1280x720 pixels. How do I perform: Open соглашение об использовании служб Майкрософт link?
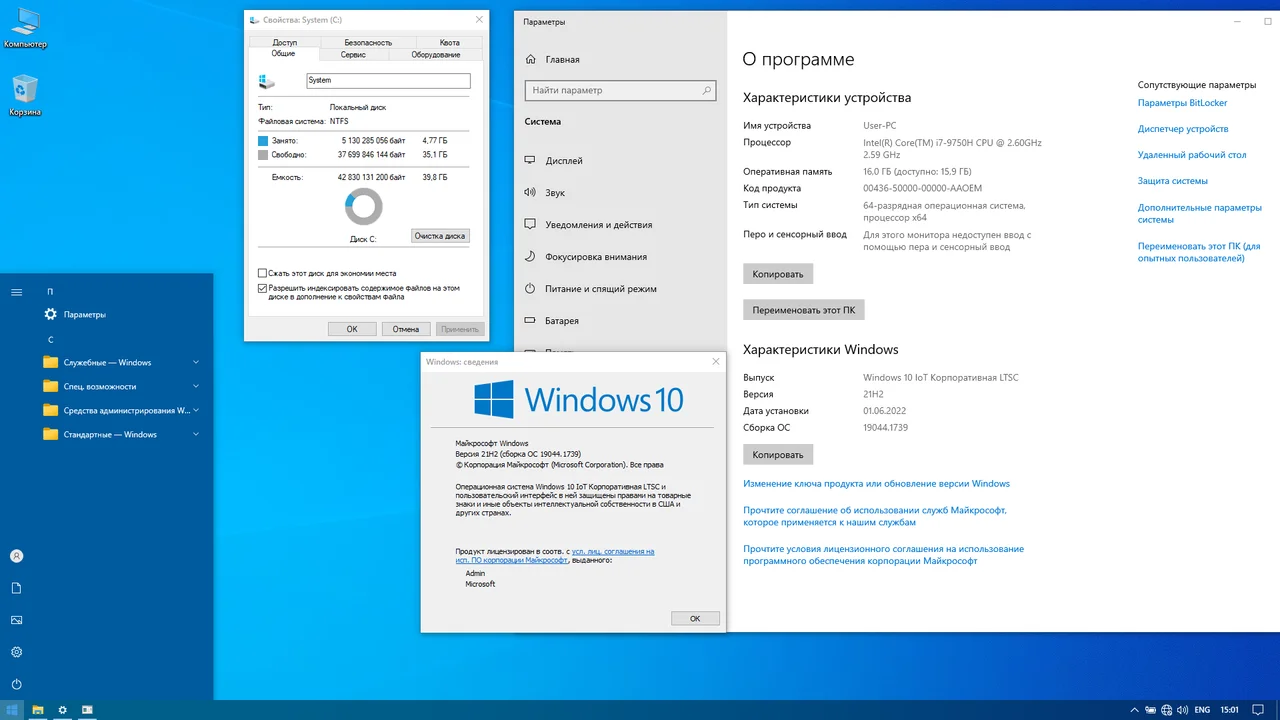(875, 516)
